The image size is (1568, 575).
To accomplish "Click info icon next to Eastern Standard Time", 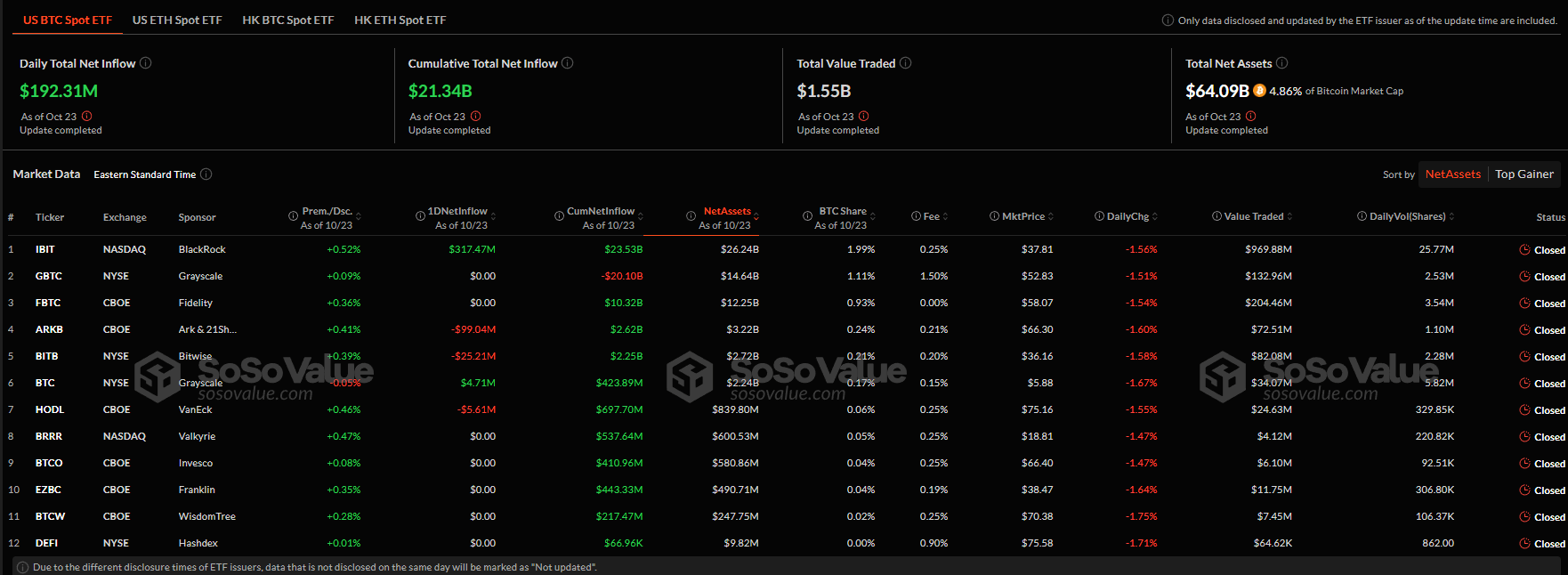I will pyautogui.click(x=206, y=174).
